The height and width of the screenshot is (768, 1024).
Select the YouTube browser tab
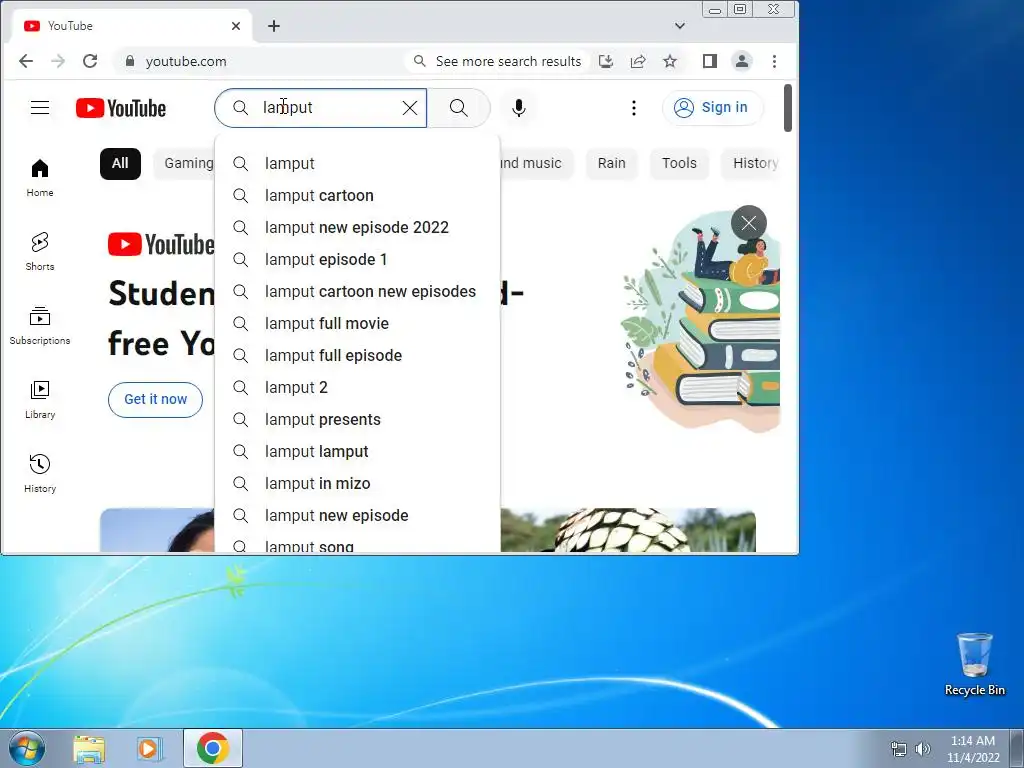tap(131, 26)
